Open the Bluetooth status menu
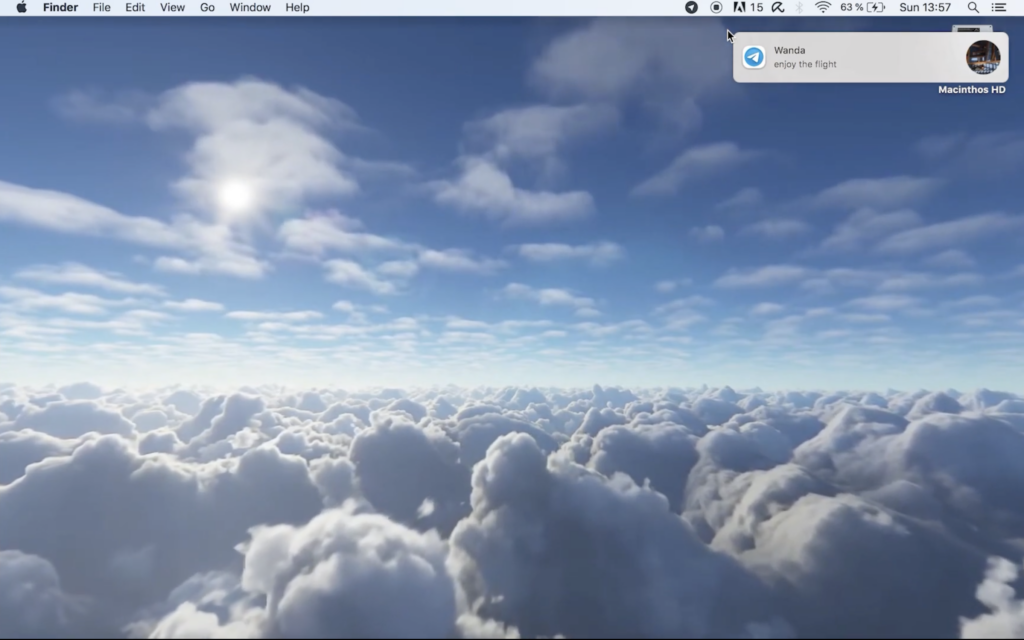 799,7
